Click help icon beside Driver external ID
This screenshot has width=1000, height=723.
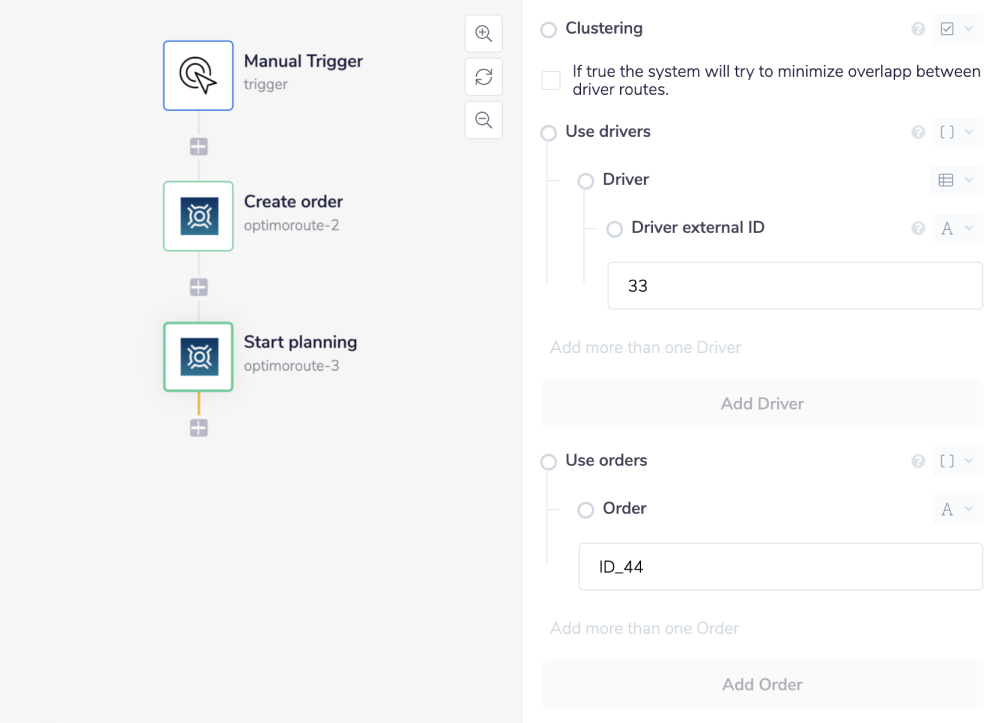click(918, 228)
